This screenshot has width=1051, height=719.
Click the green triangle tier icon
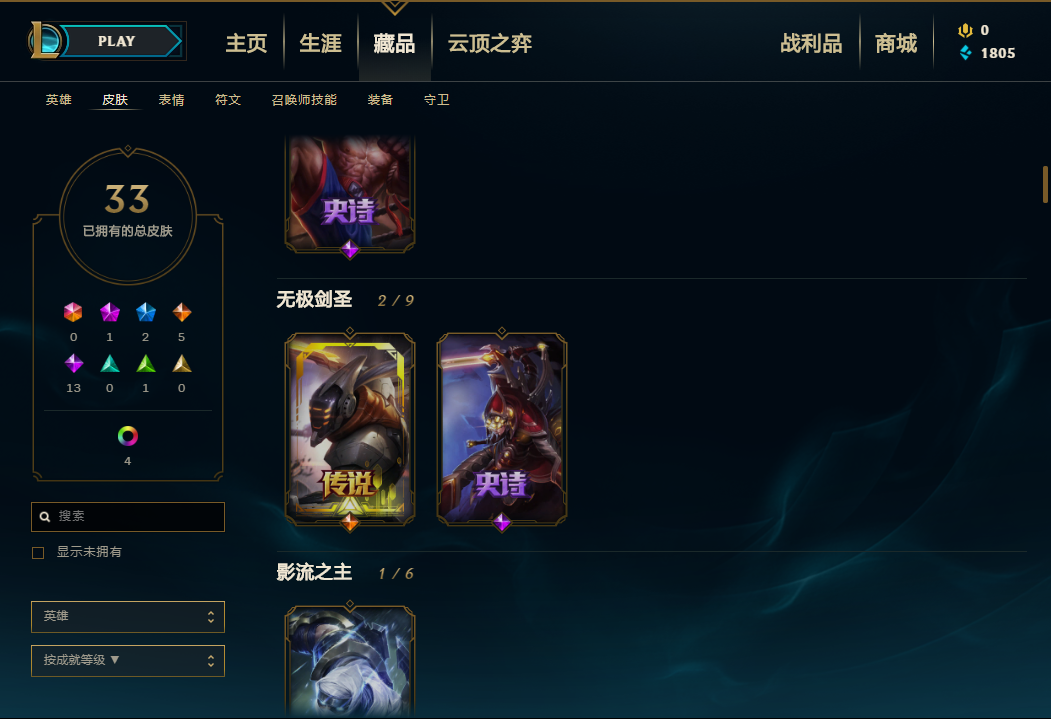[145, 364]
